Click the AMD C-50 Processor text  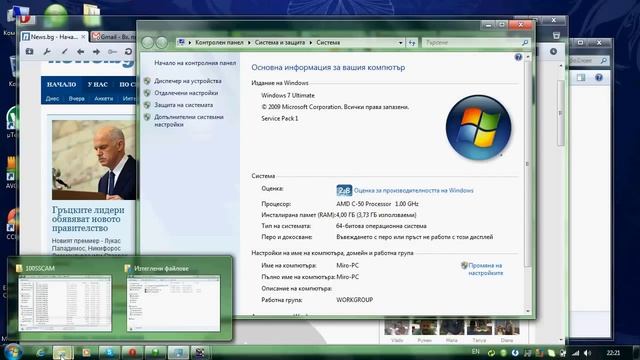click(x=377, y=204)
